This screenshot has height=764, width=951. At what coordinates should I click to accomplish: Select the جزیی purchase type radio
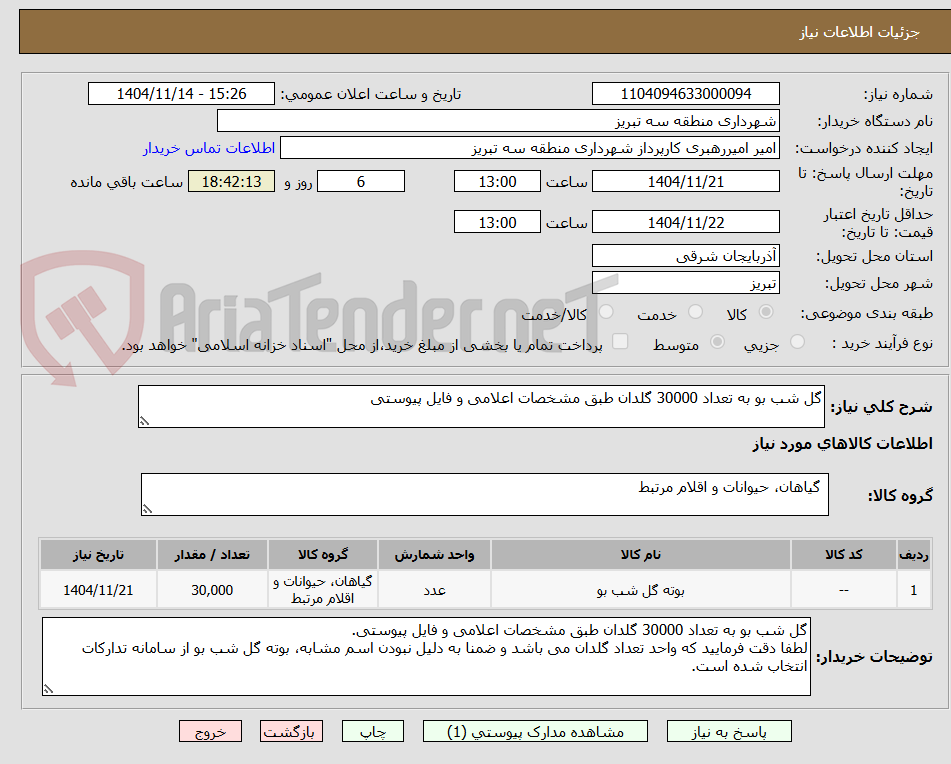click(798, 342)
